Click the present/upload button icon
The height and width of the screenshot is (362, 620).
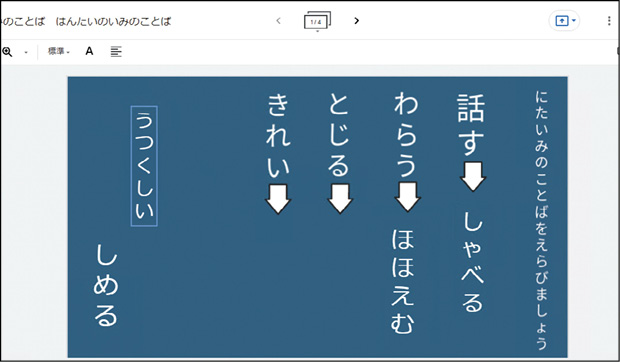point(561,21)
